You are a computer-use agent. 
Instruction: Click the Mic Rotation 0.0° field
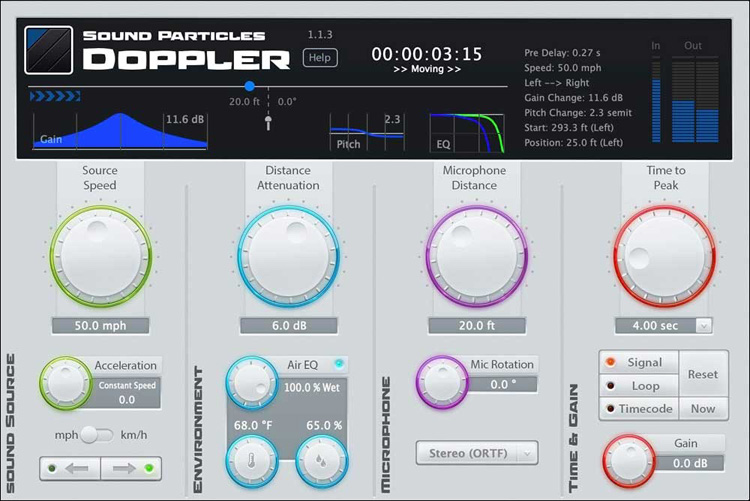[502, 385]
